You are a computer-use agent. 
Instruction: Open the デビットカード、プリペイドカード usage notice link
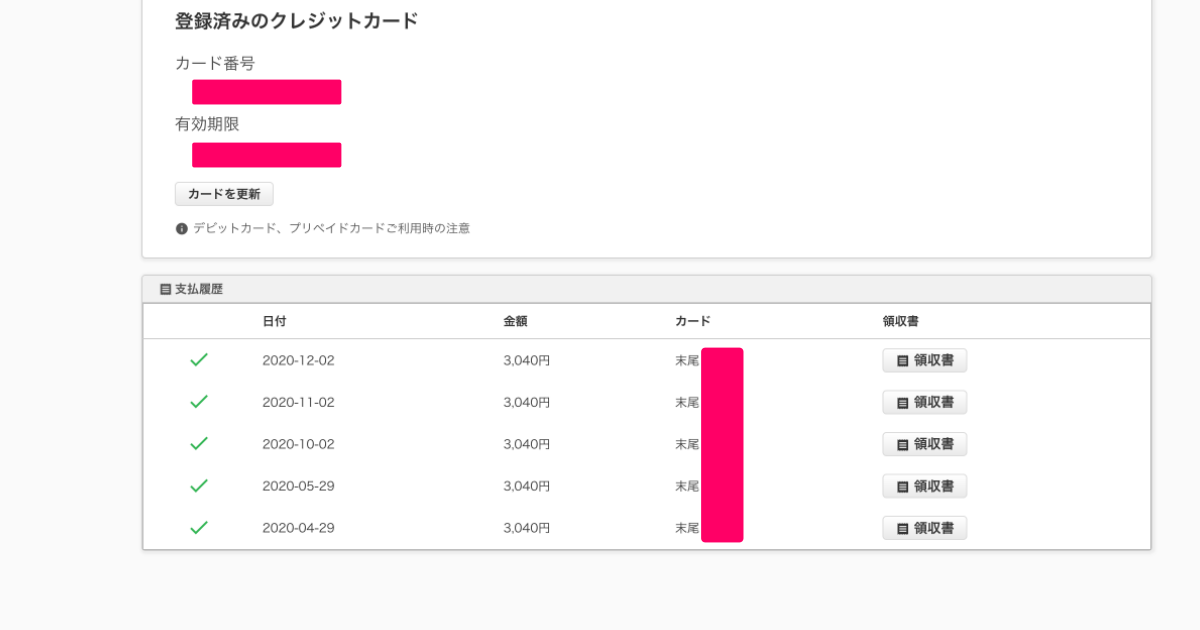[331, 228]
